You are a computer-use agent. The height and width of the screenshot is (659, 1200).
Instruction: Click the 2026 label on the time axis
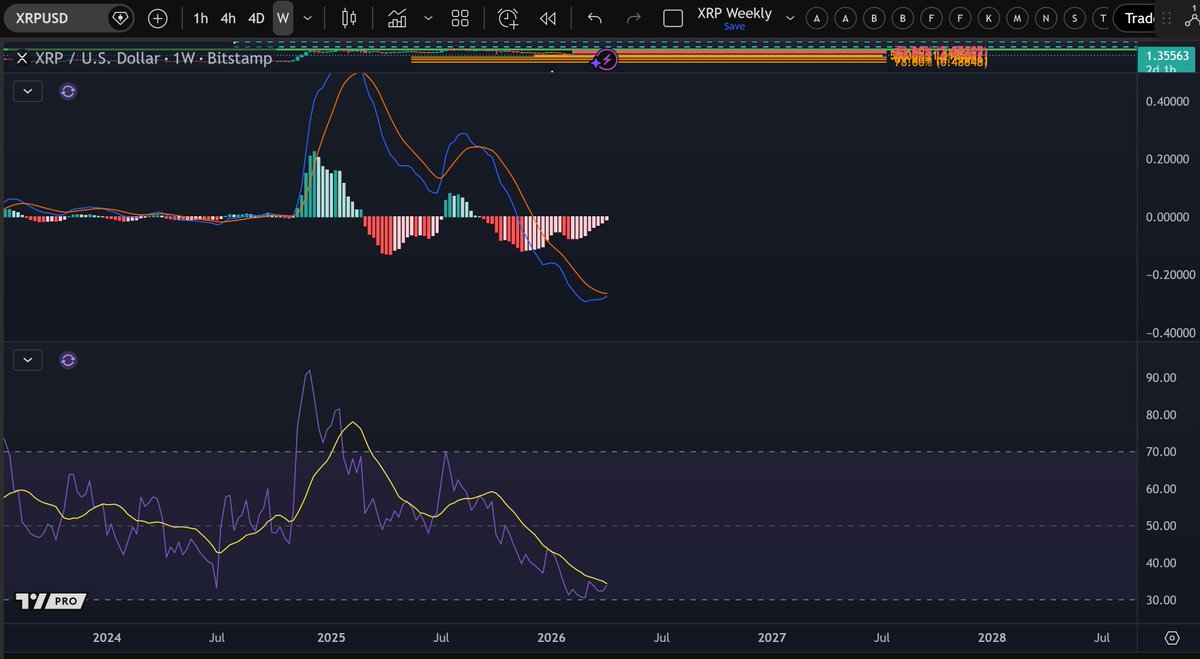551,637
